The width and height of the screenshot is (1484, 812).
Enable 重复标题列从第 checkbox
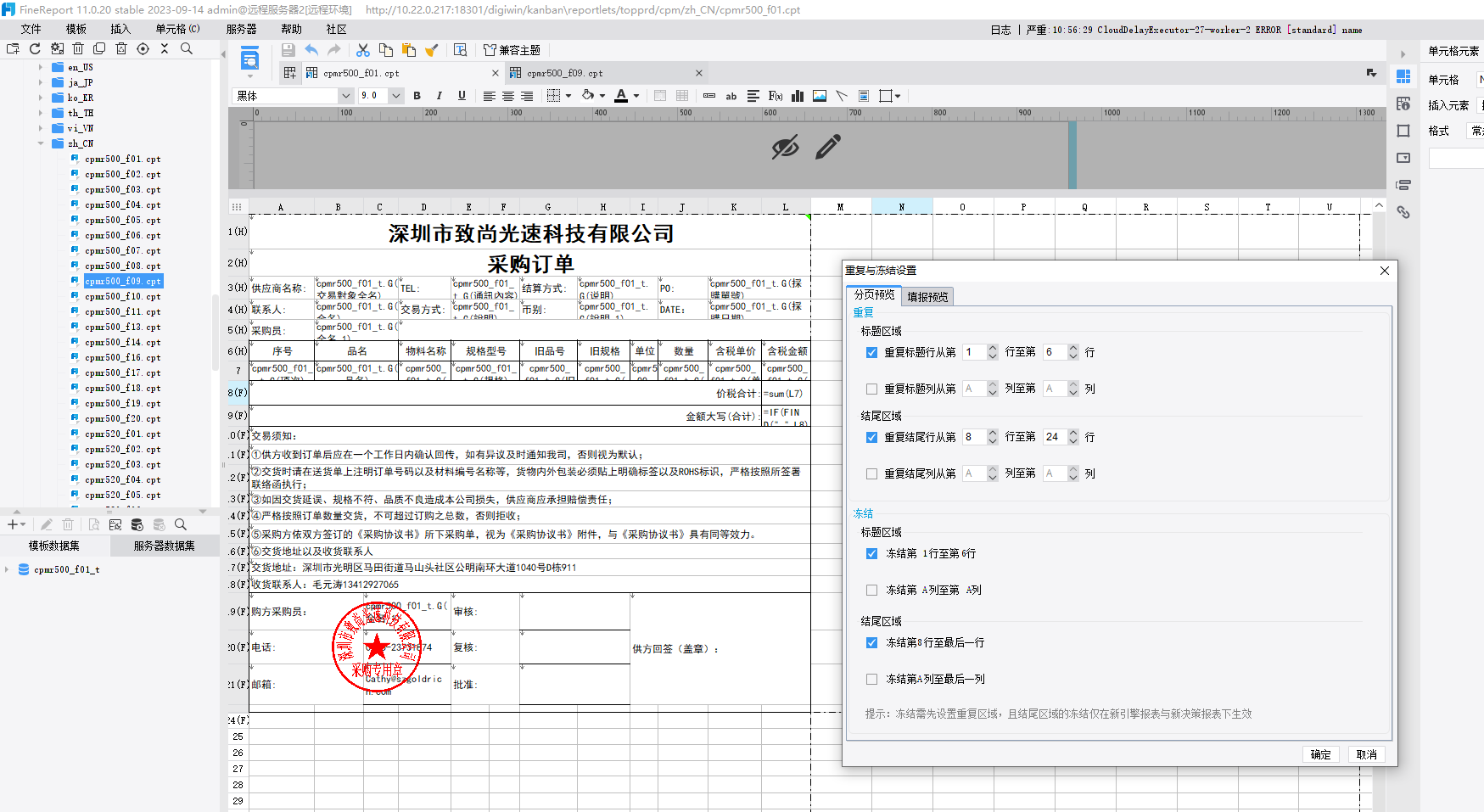click(x=871, y=389)
